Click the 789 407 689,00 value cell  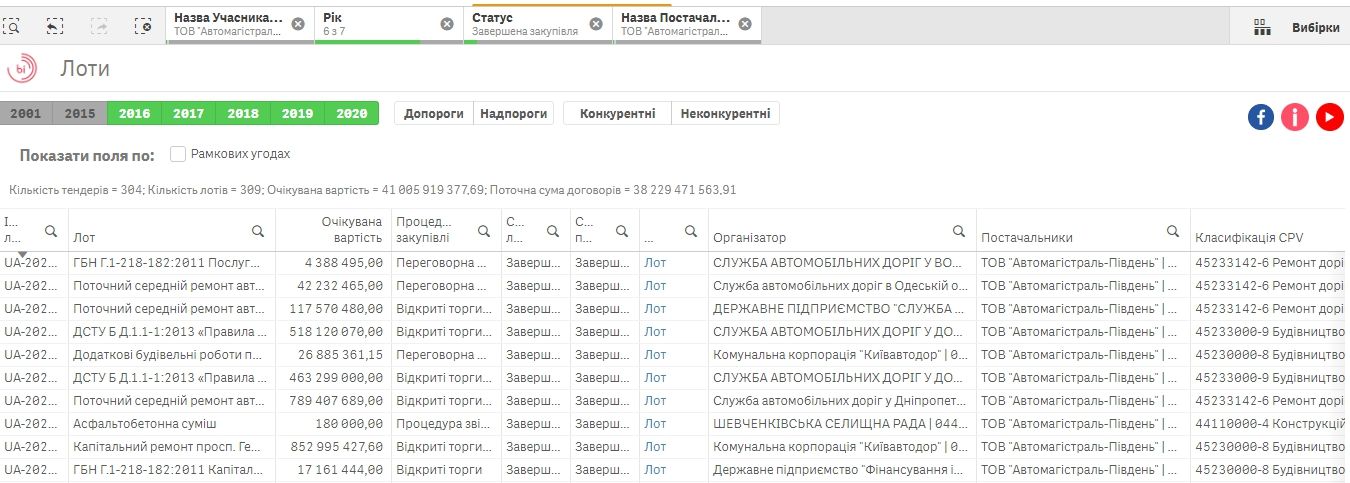click(x=332, y=400)
